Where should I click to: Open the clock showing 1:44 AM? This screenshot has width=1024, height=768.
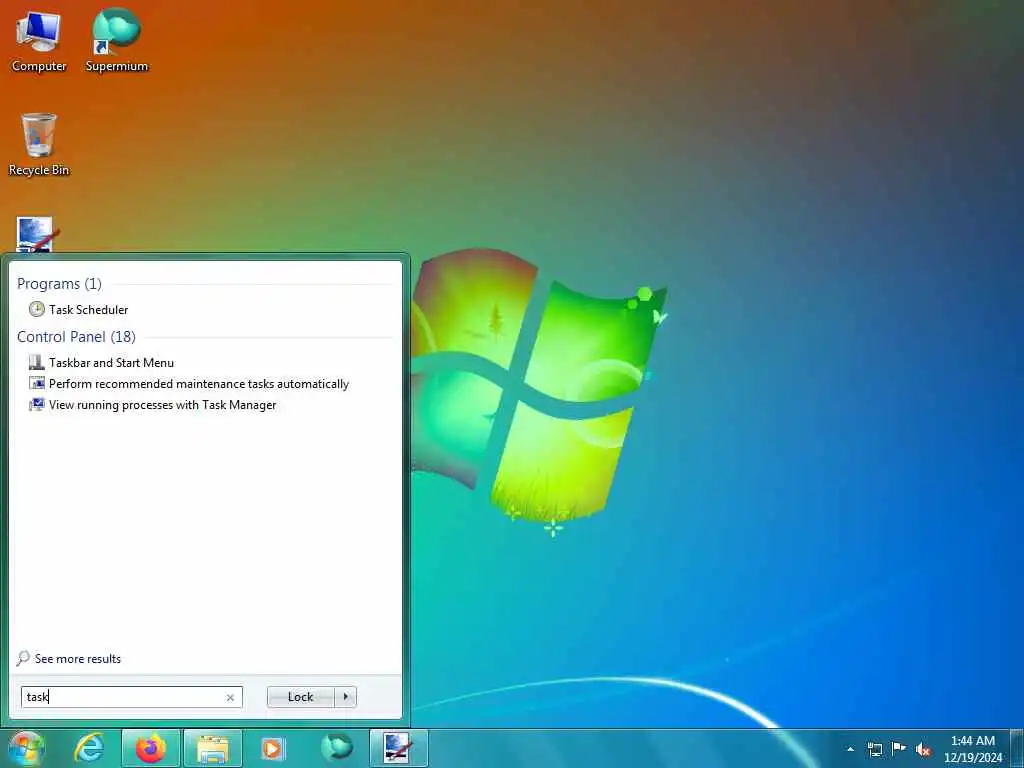[x=973, y=748]
